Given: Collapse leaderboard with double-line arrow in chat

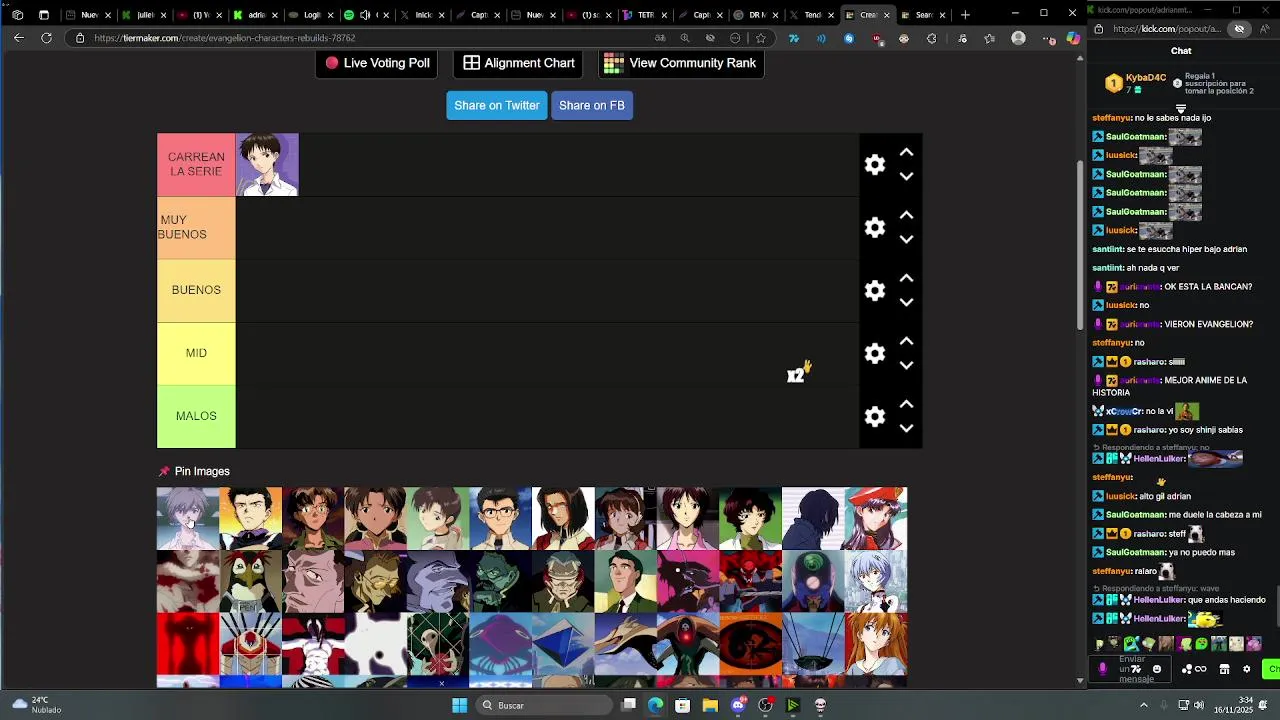Looking at the screenshot, I should pyautogui.click(x=1181, y=108).
